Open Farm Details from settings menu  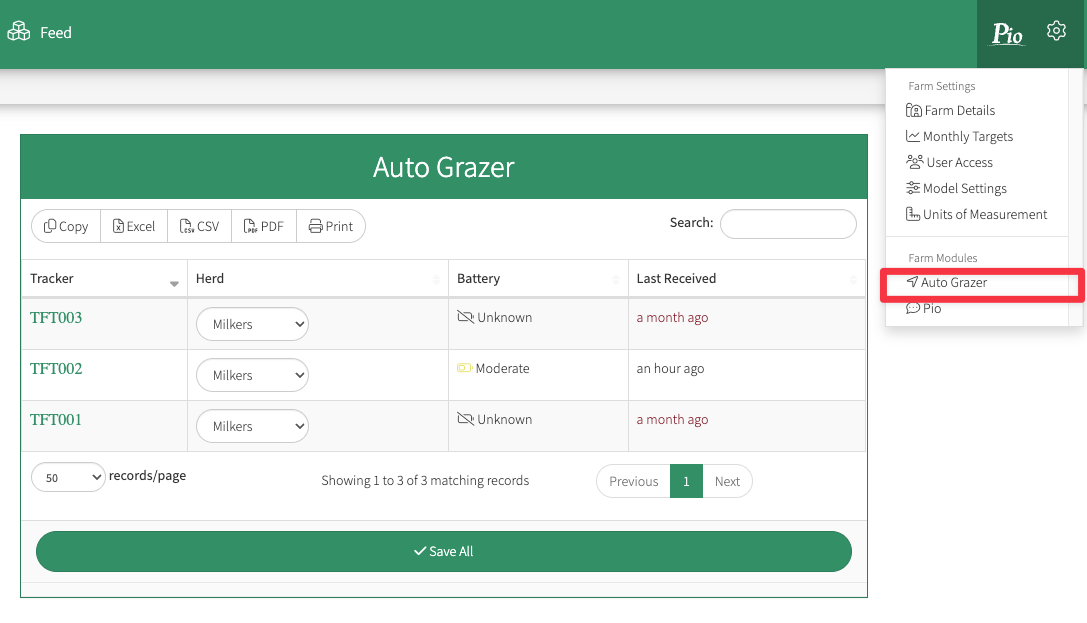[x=959, y=111]
